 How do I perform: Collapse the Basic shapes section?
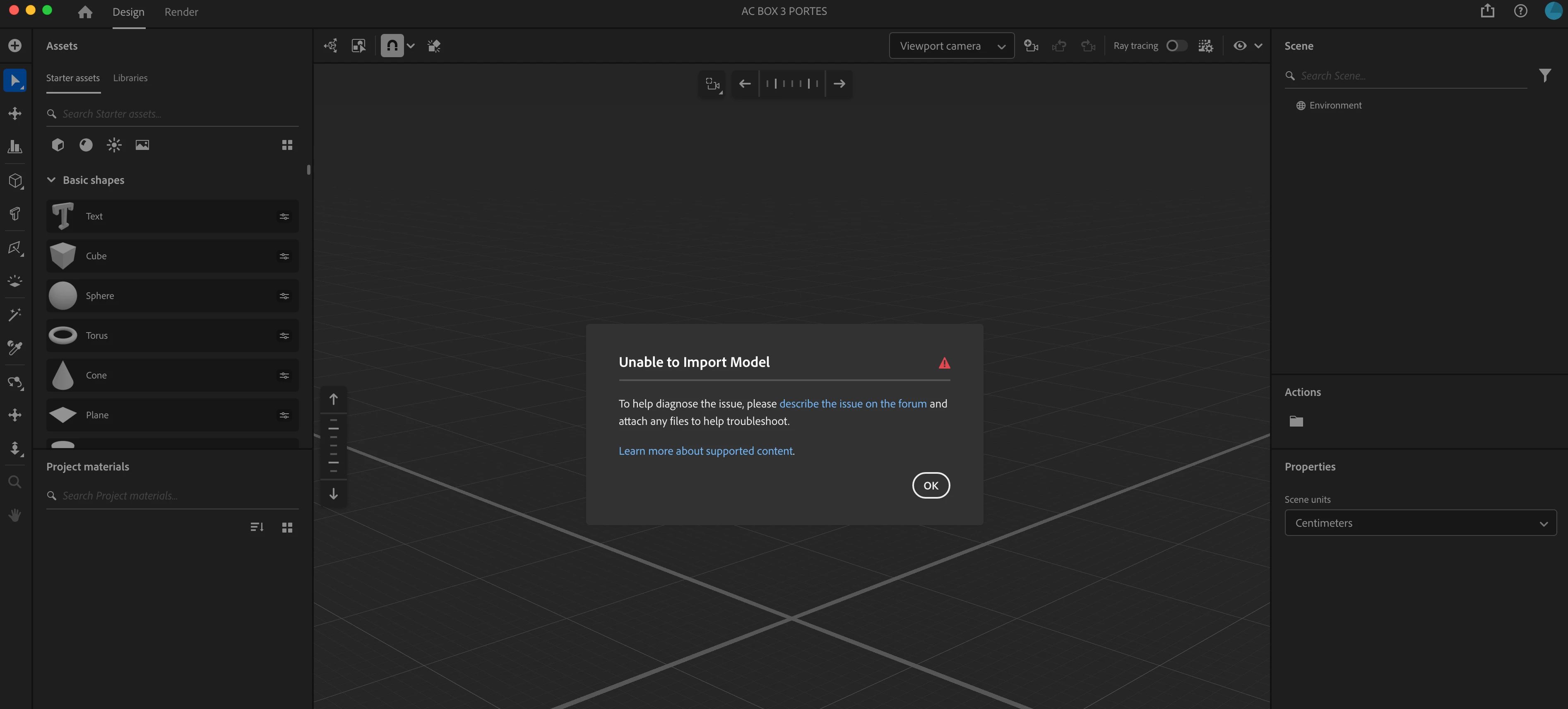52,180
